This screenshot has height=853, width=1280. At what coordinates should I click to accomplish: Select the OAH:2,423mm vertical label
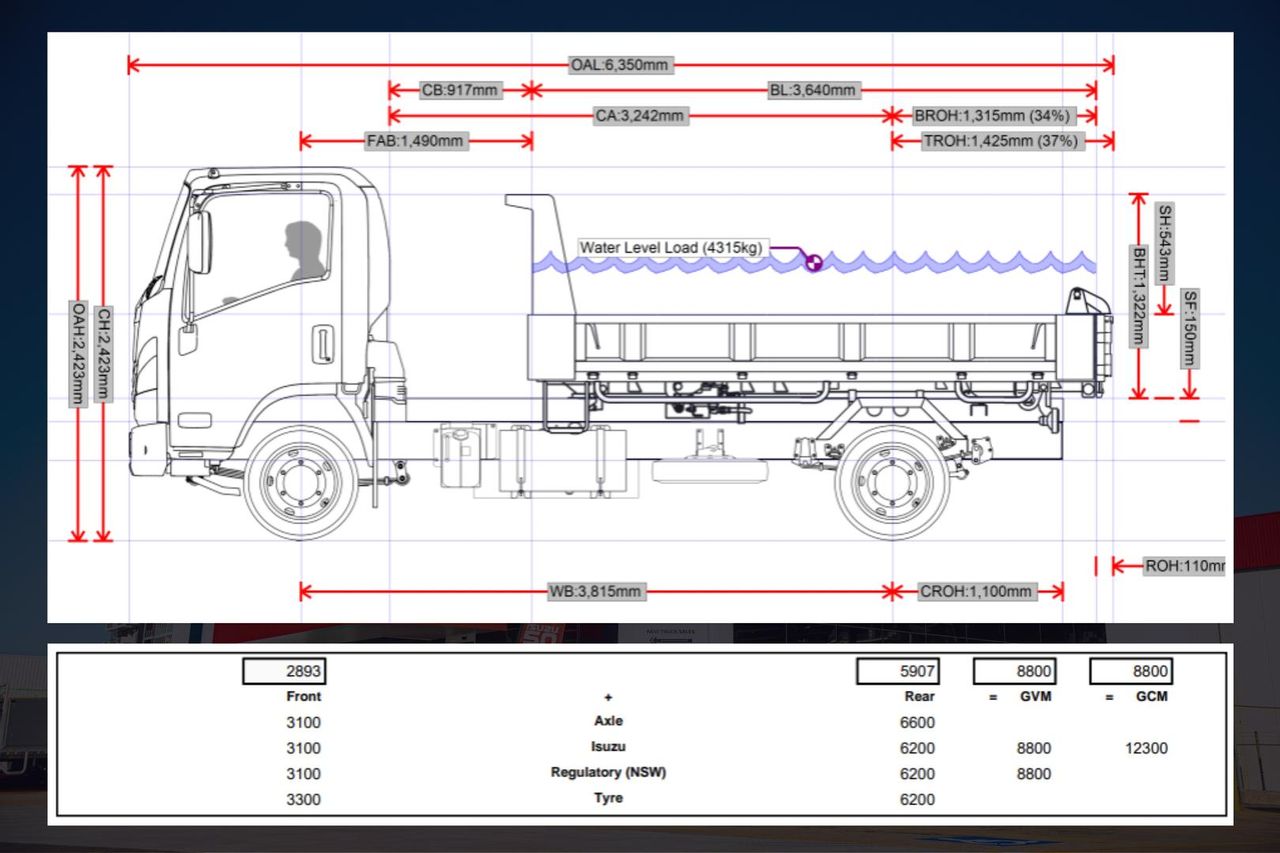tap(77, 353)
